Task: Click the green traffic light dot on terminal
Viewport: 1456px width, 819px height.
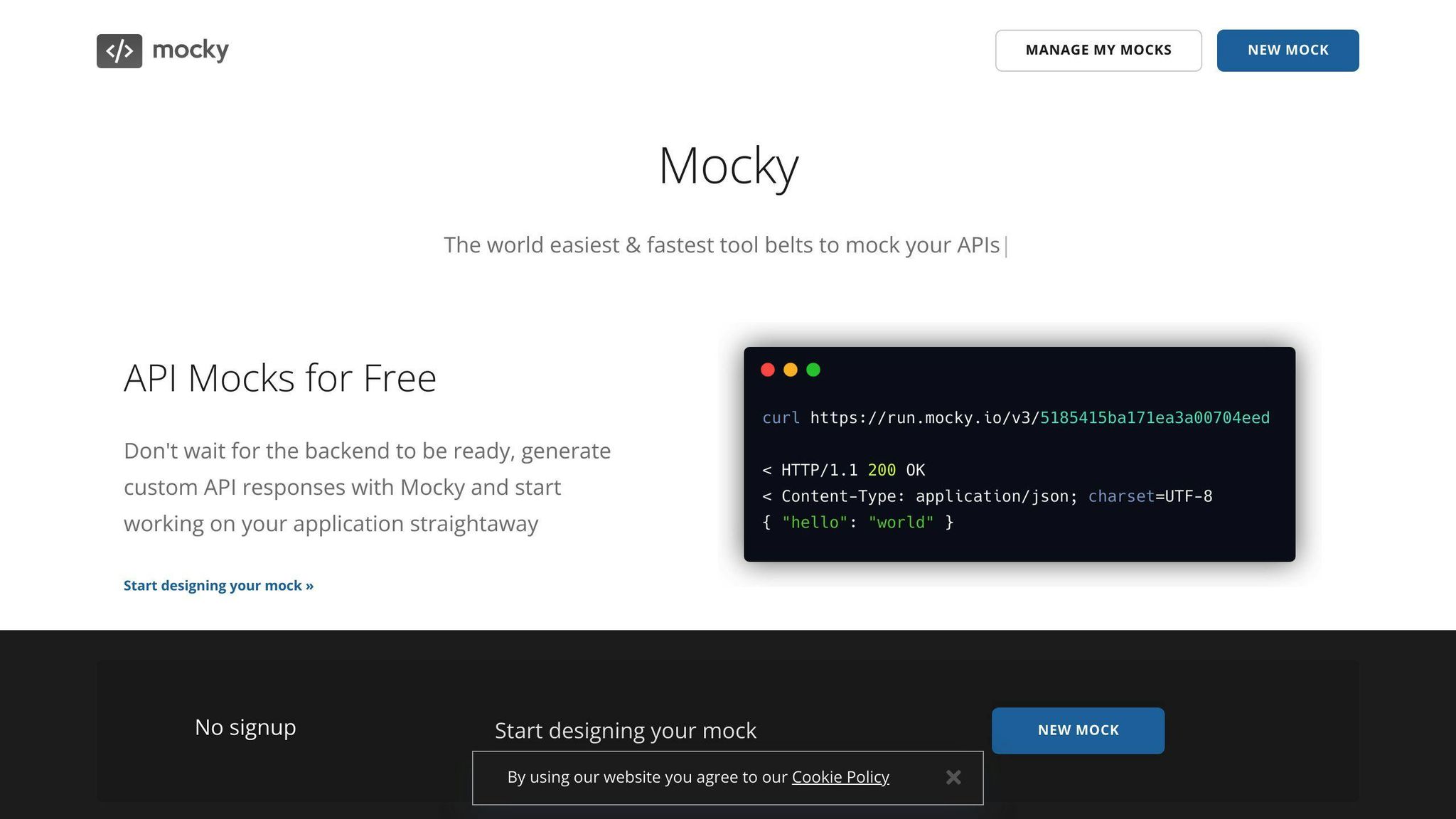Action: pos(813,370)
